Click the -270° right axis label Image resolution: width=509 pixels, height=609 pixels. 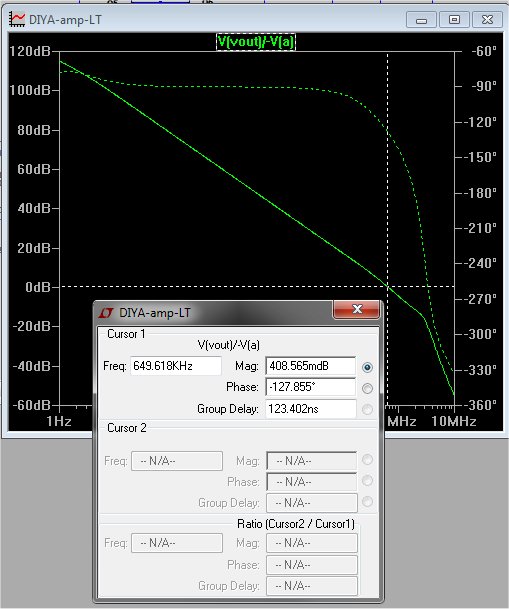point(480,299)
